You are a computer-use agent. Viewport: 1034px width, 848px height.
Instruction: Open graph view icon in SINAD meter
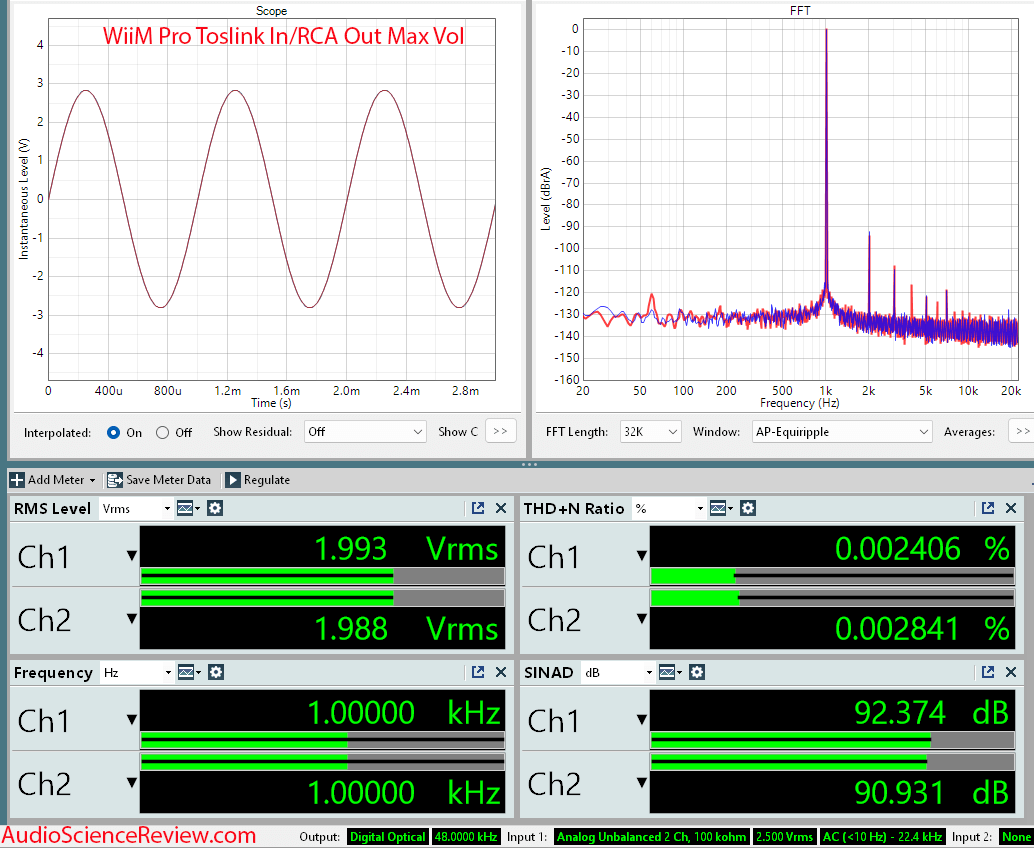coord(667,673)
